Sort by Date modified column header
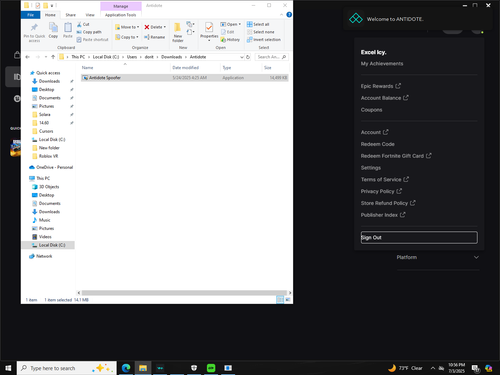The height and width of the screenshot is (375, 500). coord(186,68)
